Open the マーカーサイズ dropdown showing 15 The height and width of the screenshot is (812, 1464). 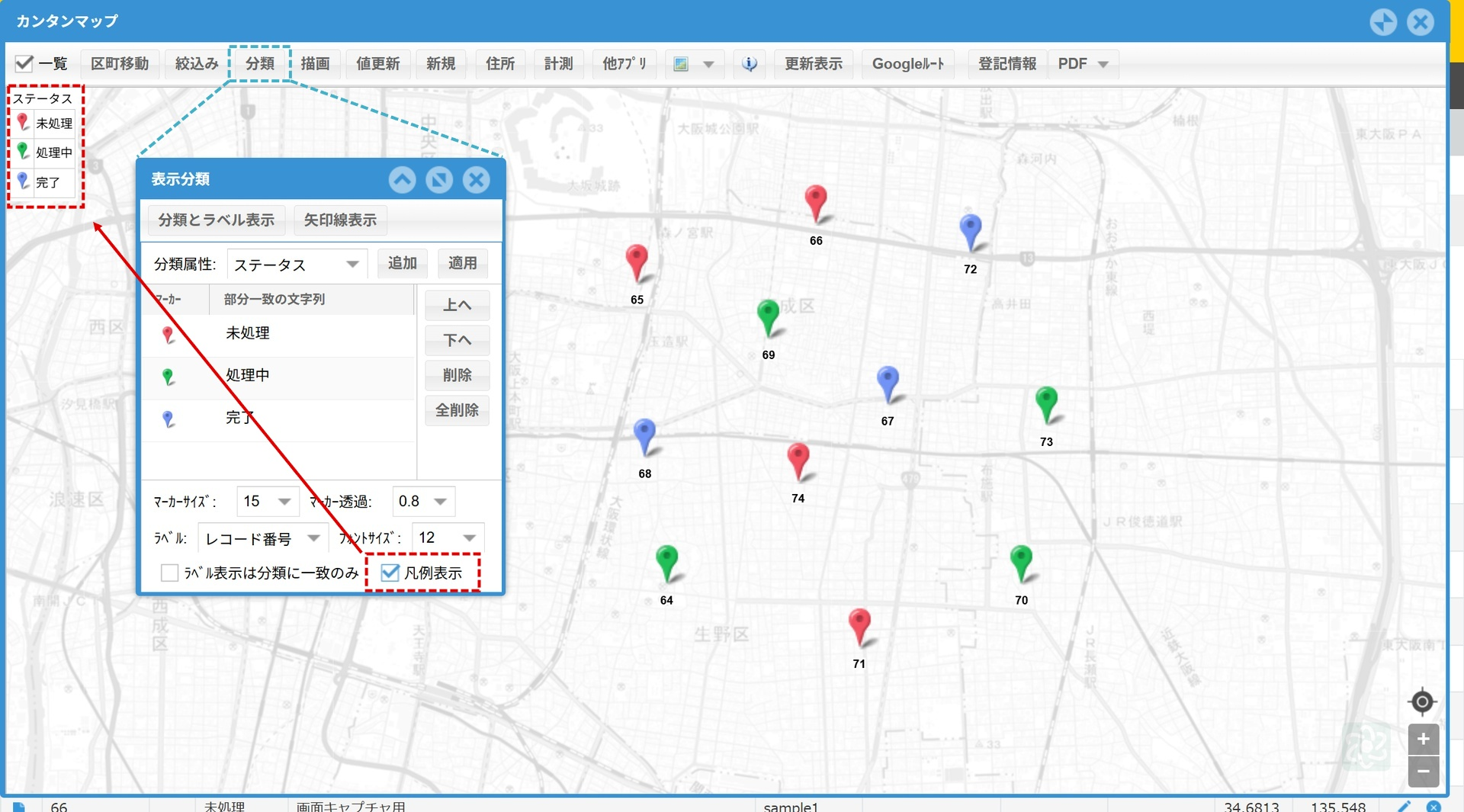[267, 501]
